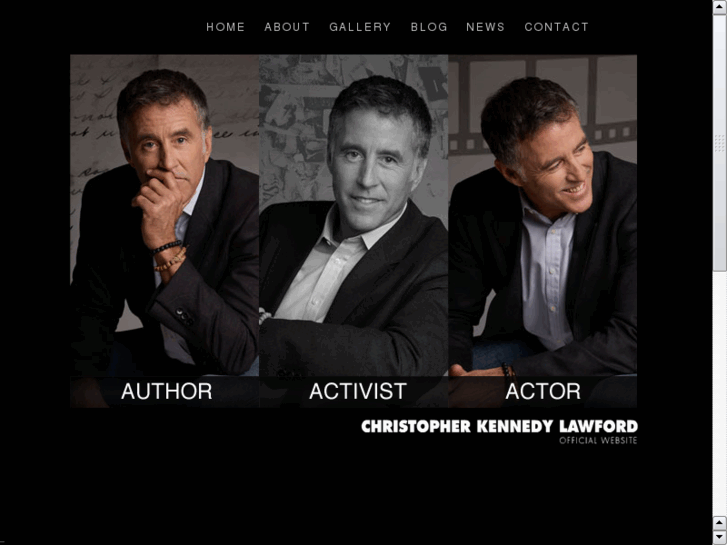The height and width of the screenshot is (545, 727).
Task: Open the HOME menu item
Action: (x=225, y=27)
